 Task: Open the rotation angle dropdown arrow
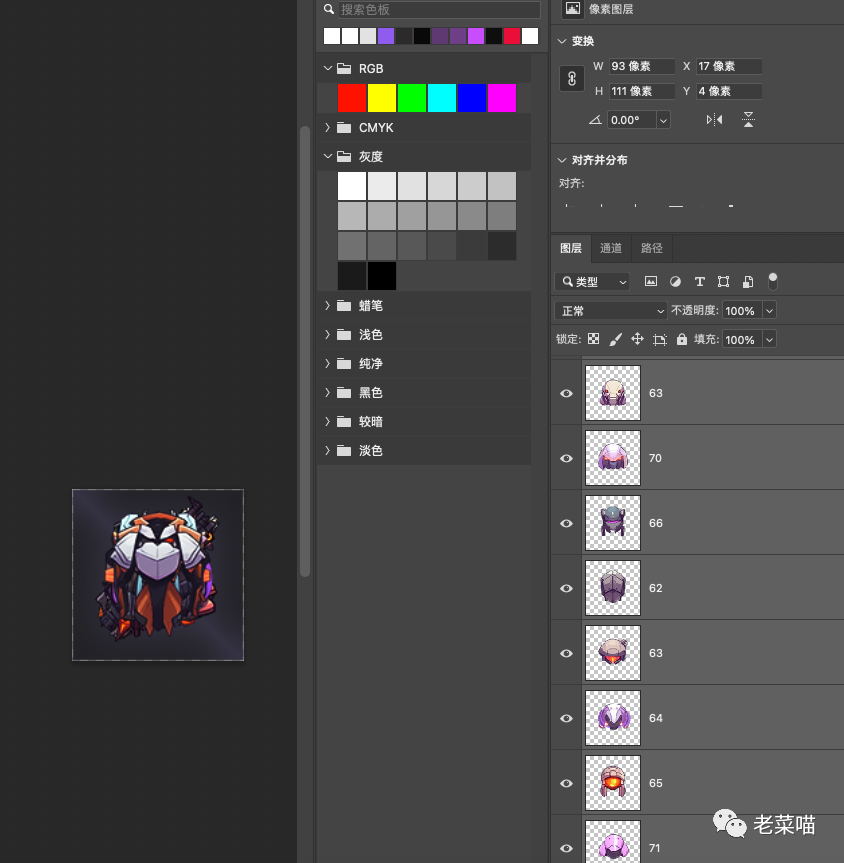coord(663,120)
